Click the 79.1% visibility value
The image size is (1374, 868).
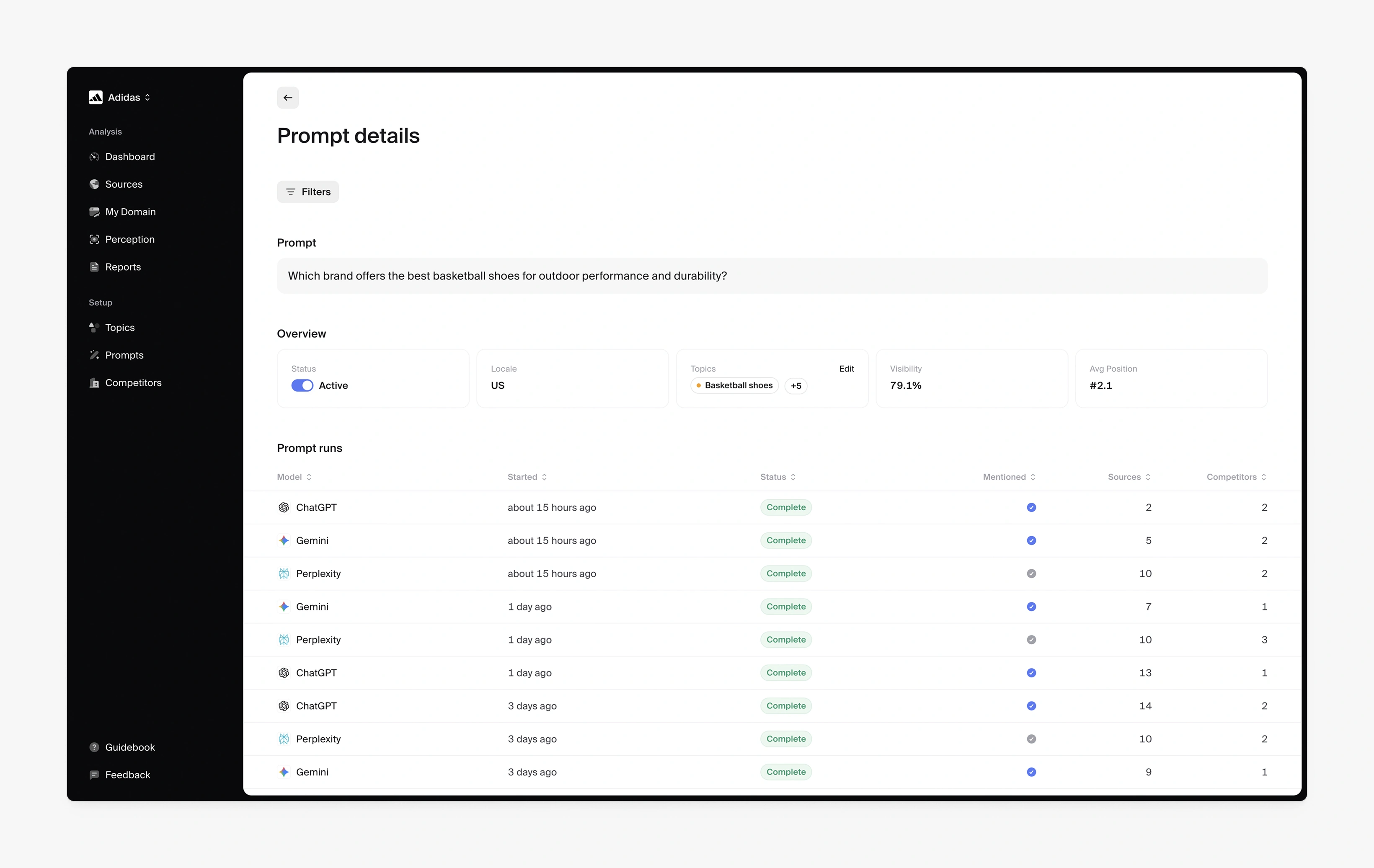(906, 386)
